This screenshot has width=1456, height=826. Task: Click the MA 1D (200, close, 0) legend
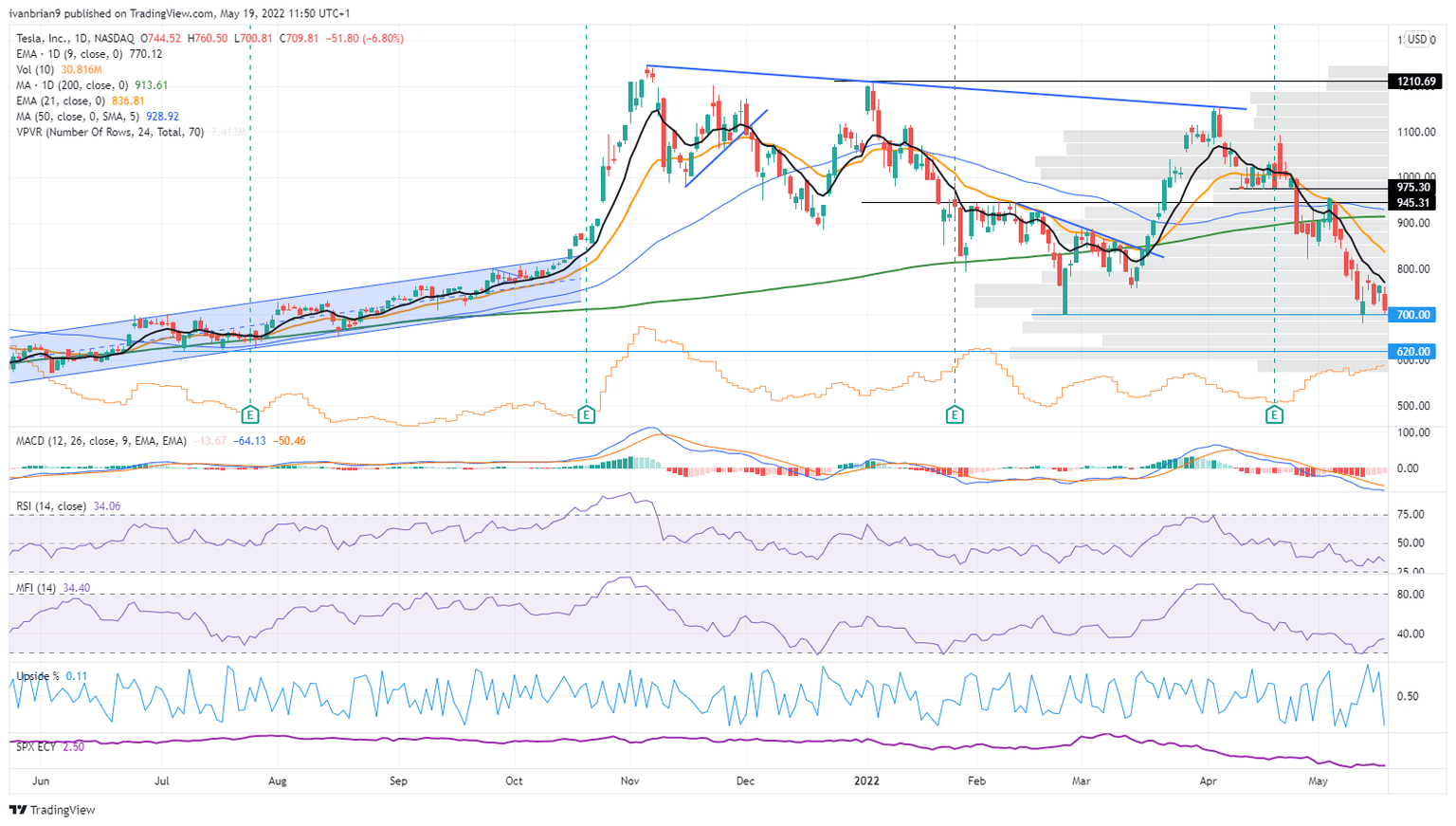pos(92,84)
